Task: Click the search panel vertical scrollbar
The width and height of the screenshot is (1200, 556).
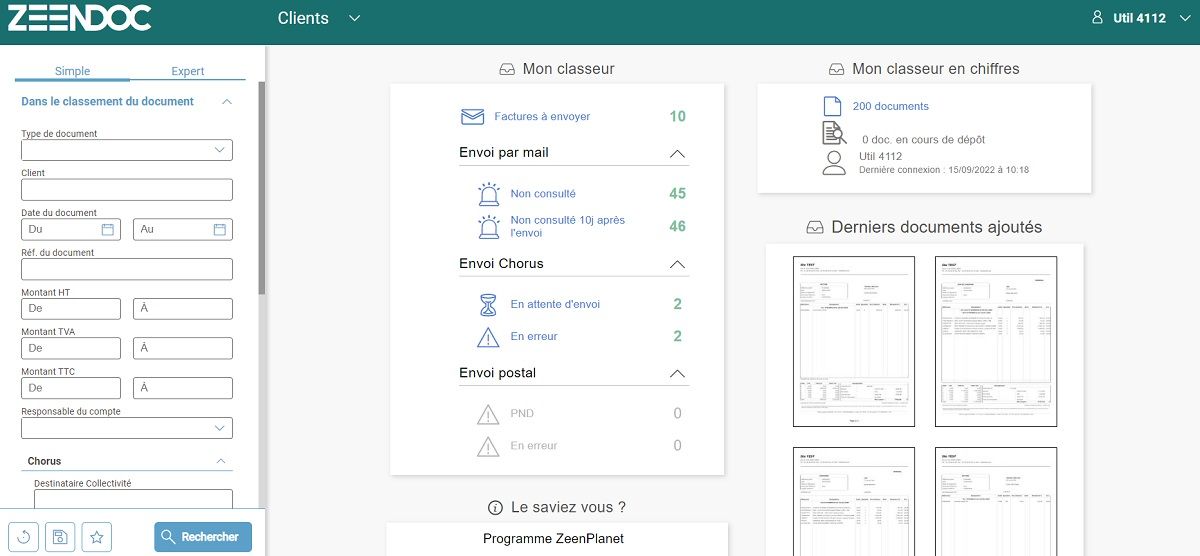Action: [262, 187]
